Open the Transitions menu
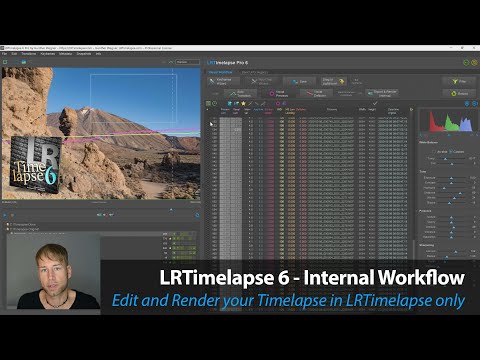Viewport: 480px width, 360px height. (x=29, y=54)
